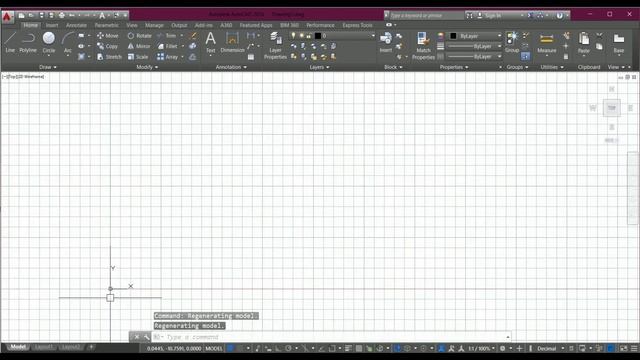Expand the Properties panel
This screenshot has width=640, height=360.
click(454, 67)
